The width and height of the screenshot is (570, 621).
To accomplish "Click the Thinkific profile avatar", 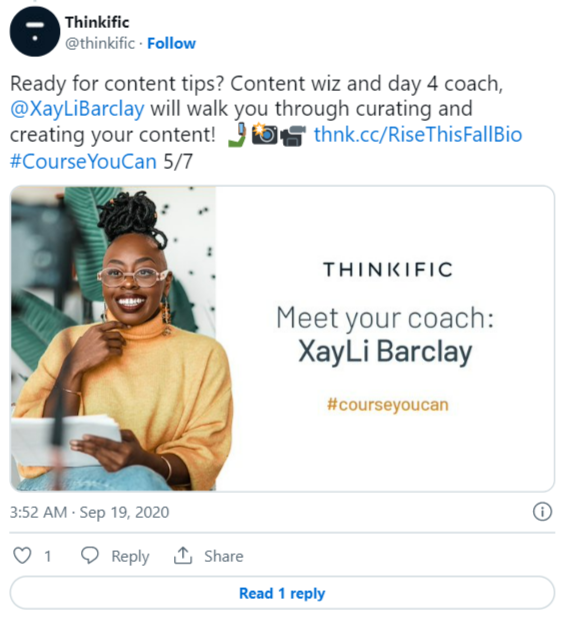I will 34,32.
